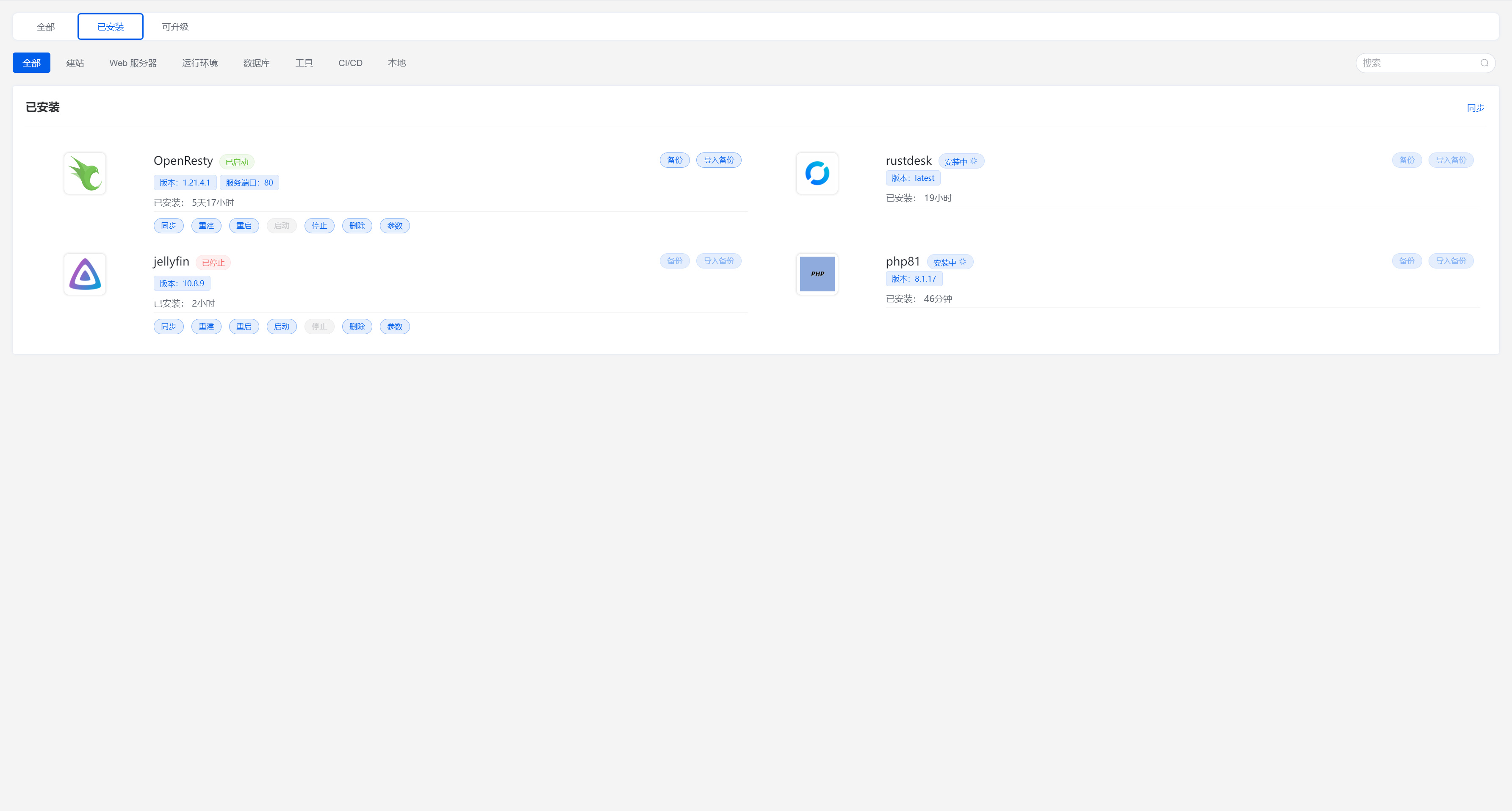Switch to the top 全部 tab
Viewport: 1512px width, 811px height.
click(46, 27)
